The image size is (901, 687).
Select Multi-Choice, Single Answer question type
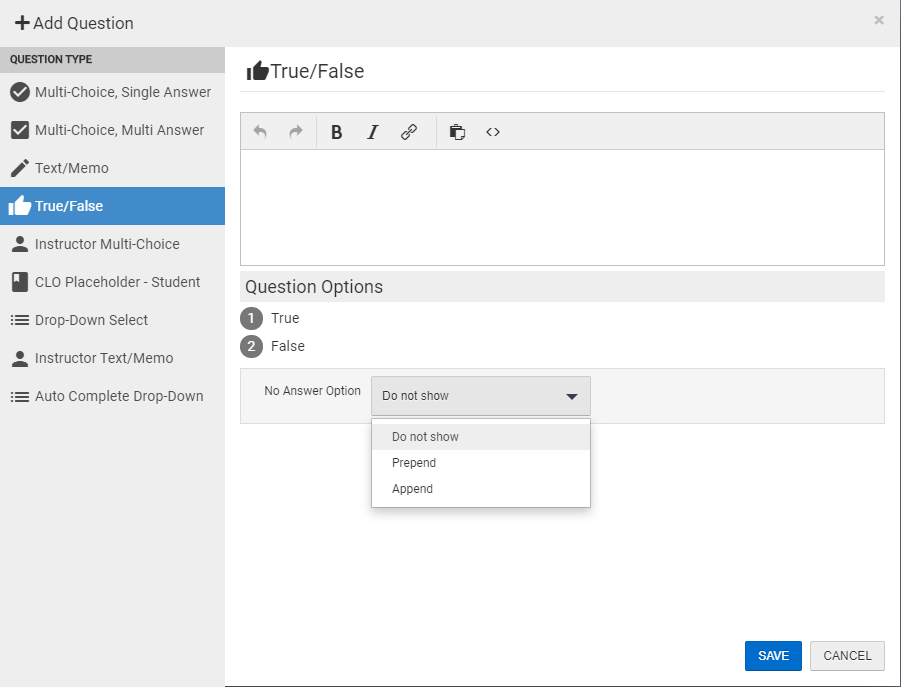(113, 92)
